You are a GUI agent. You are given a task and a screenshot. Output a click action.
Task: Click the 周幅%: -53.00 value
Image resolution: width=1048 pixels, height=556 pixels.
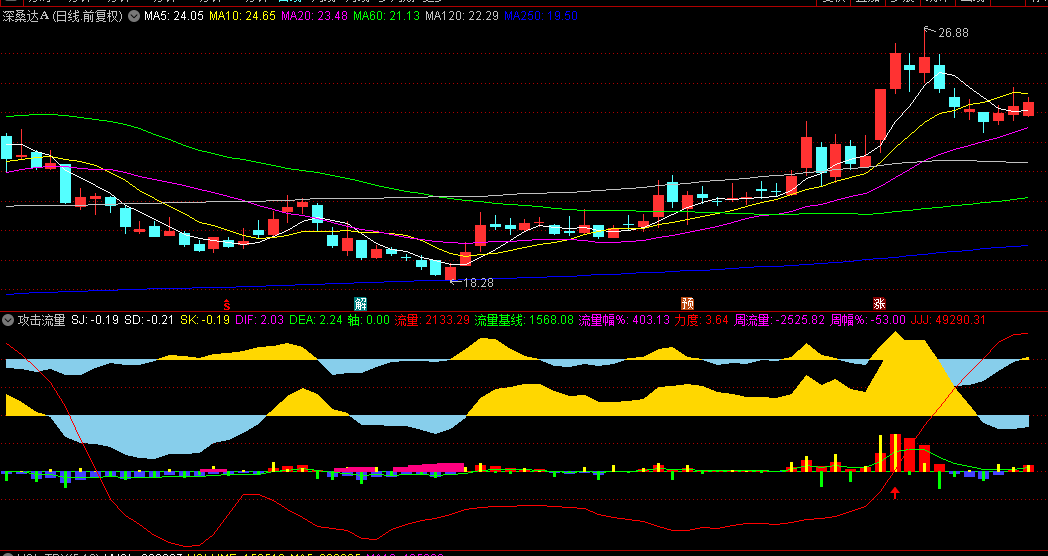[868, 320]
